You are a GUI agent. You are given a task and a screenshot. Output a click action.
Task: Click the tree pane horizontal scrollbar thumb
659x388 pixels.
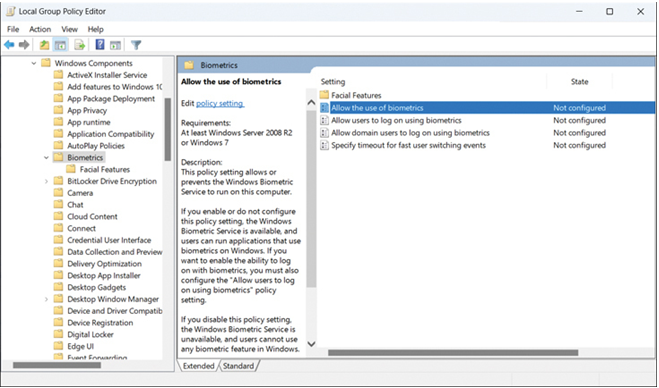click(x=57, y=365)
